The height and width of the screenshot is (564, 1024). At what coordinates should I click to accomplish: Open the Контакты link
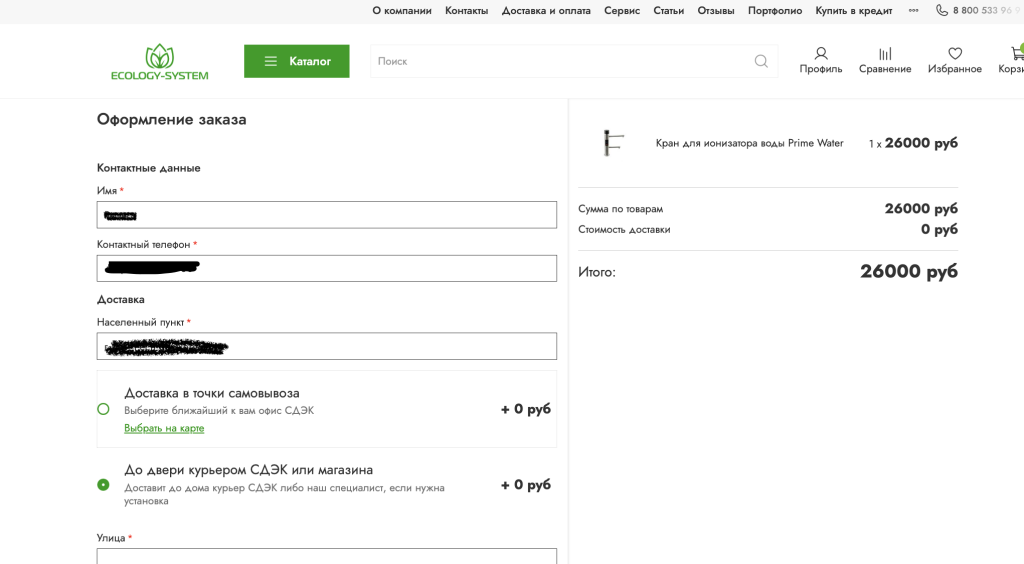point(466,10)
